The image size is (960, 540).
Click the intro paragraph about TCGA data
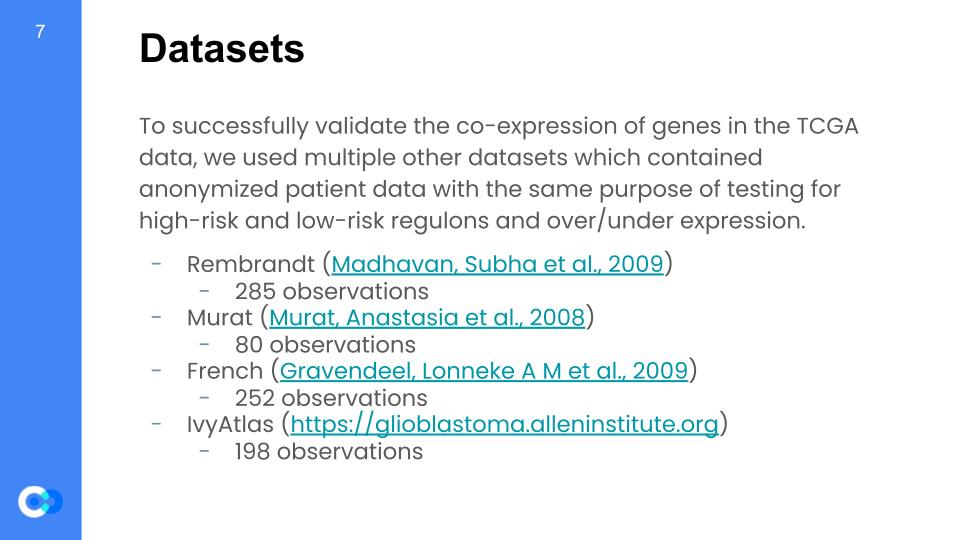tap(498, 174)
